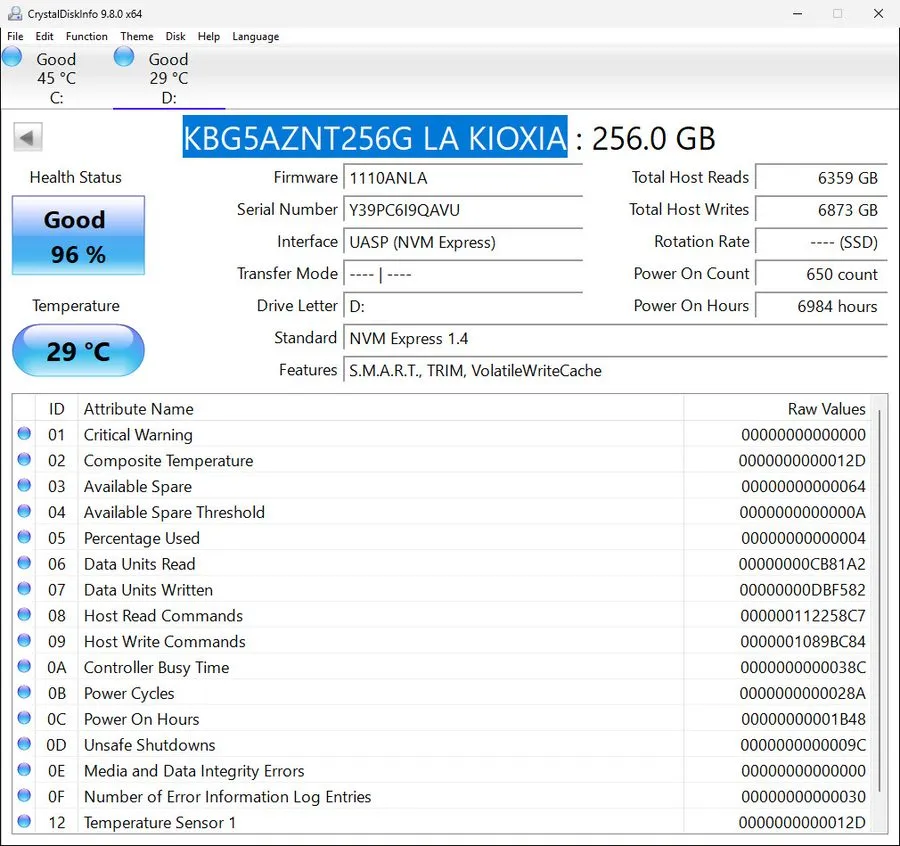900x846 pixels.
Task: Click the Health Status label
Action: click(x=76, y=177)
